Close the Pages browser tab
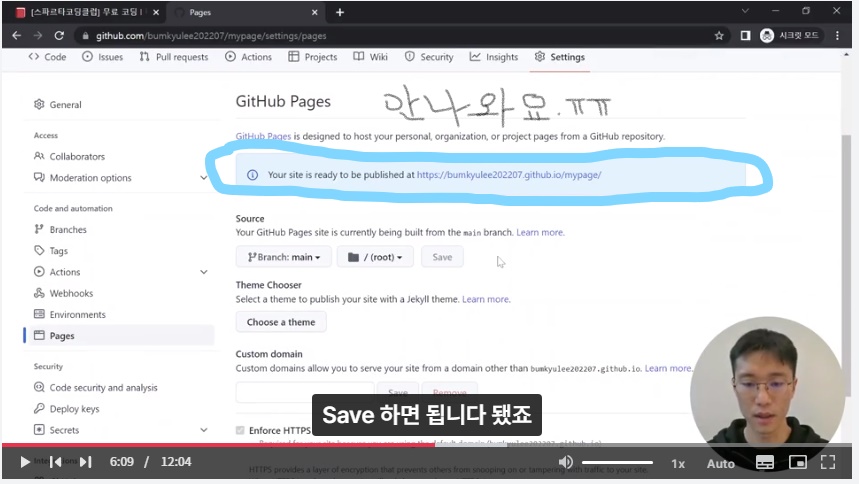 (314, 12)
